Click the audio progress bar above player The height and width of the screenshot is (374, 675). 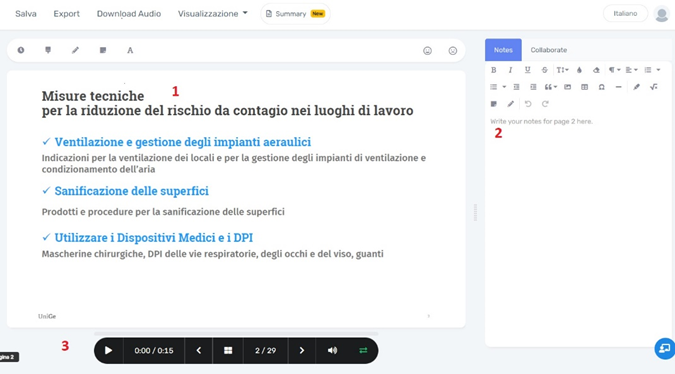236,334
